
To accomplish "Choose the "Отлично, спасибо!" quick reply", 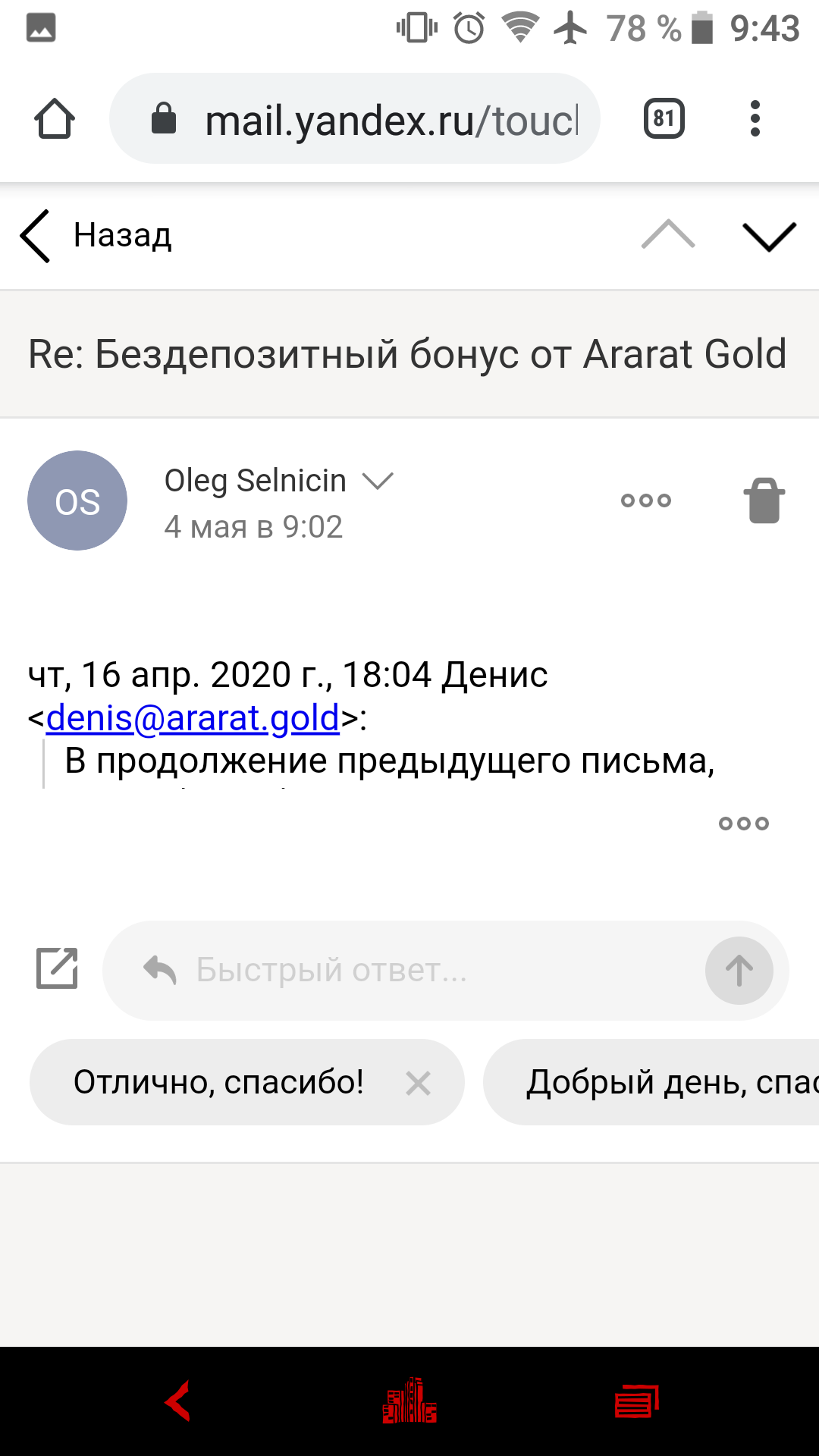I will point(218,1082).
